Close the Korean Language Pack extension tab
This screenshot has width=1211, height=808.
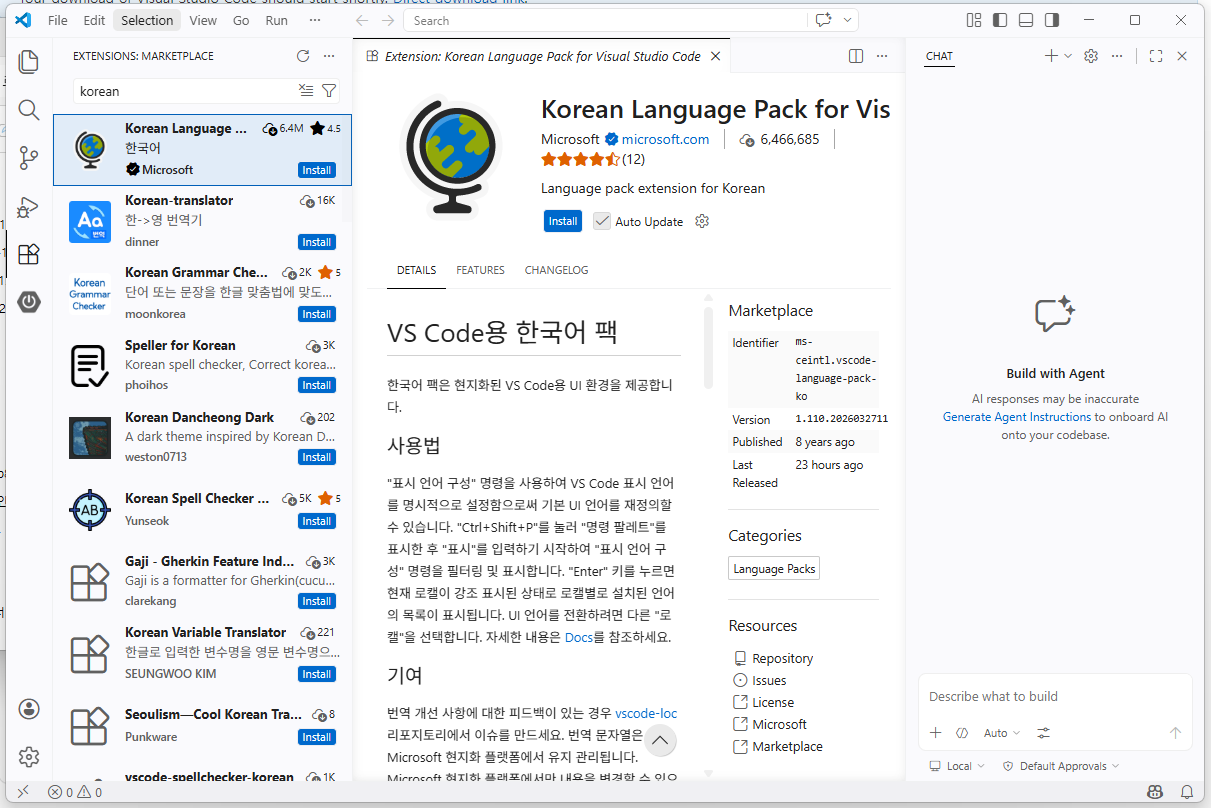(x=715, y=56)
